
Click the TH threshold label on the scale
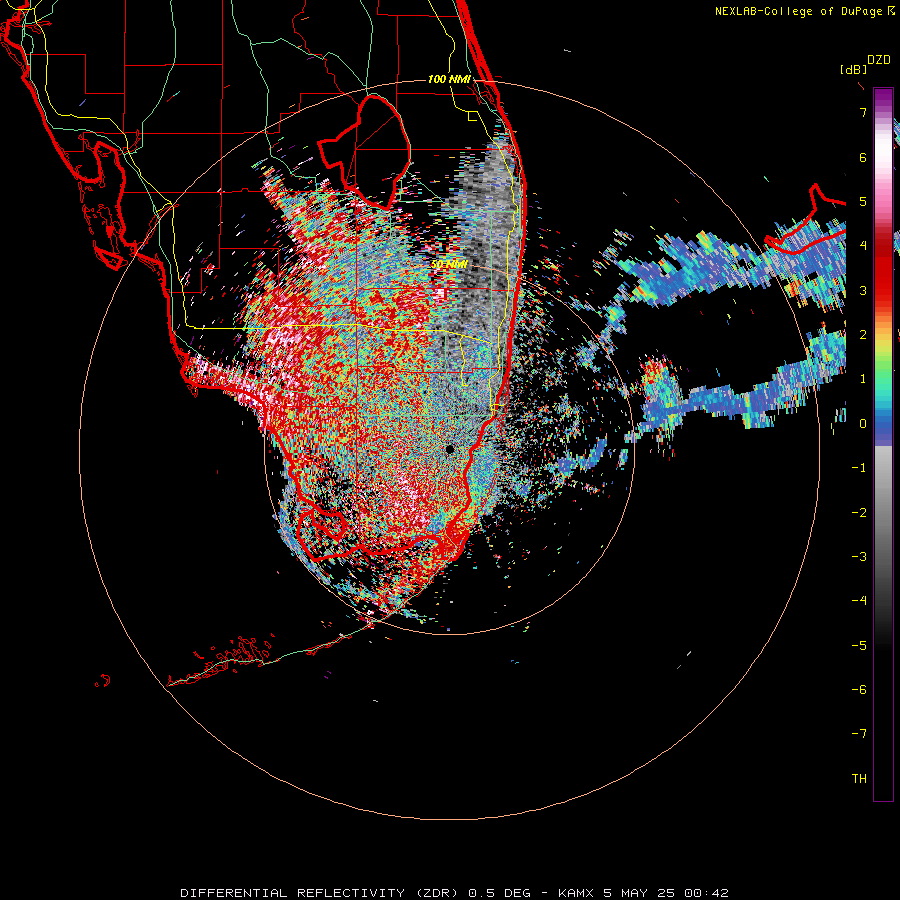pos(859,779)
